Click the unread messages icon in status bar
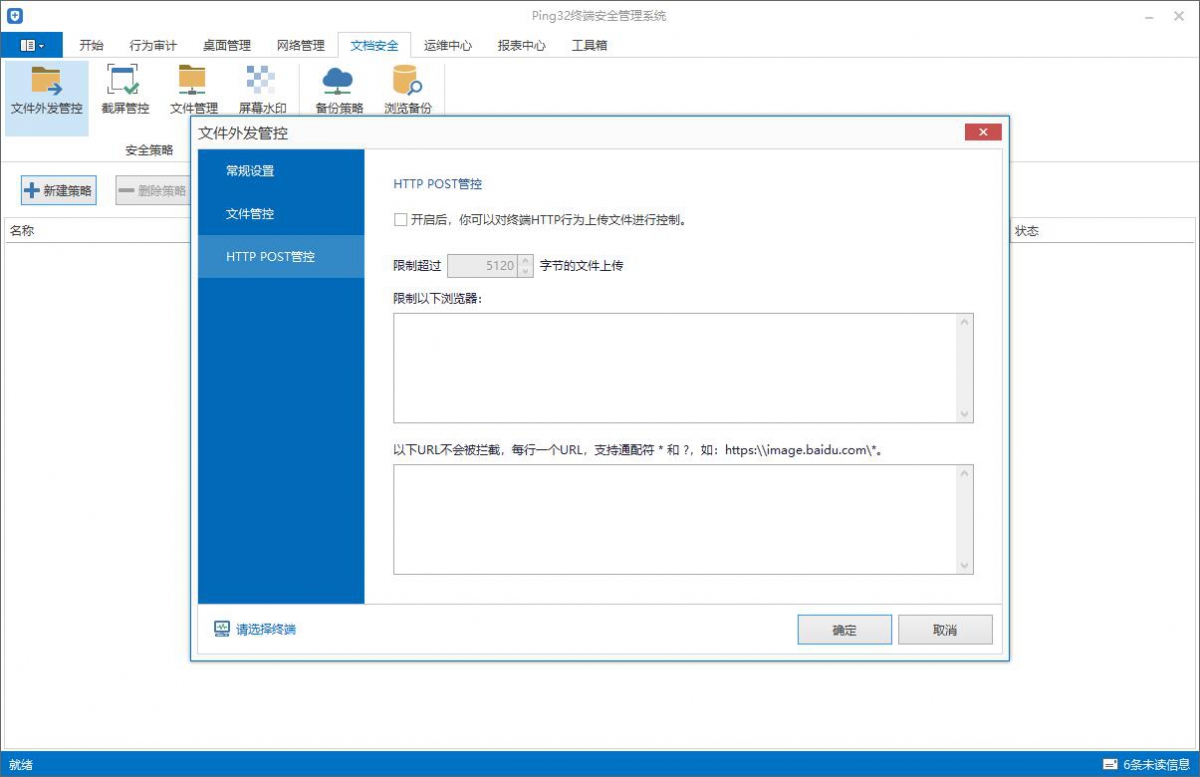Screen dimensions: 1200x777 [1110, 761]
